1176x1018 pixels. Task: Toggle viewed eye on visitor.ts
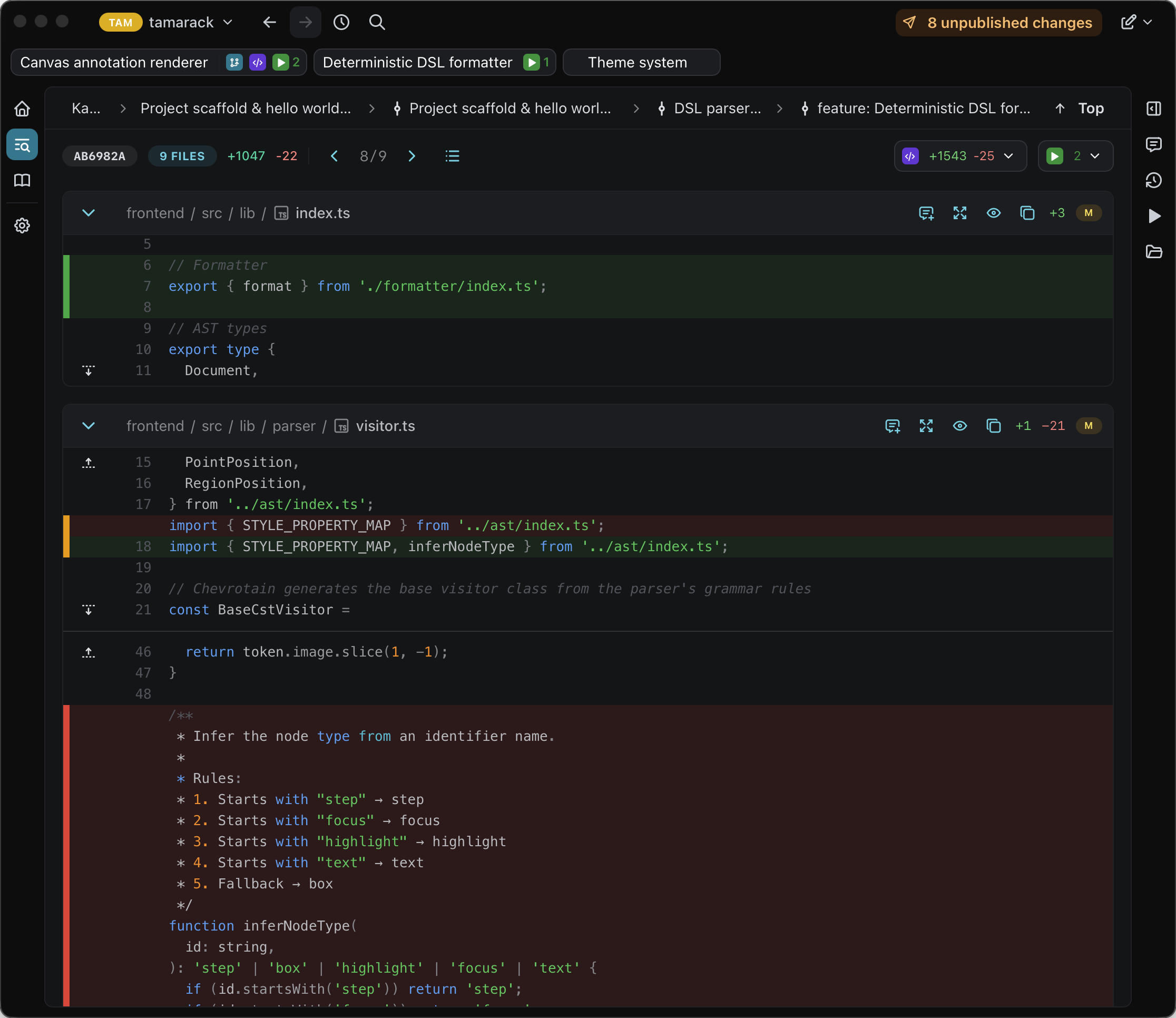[959, 426]
